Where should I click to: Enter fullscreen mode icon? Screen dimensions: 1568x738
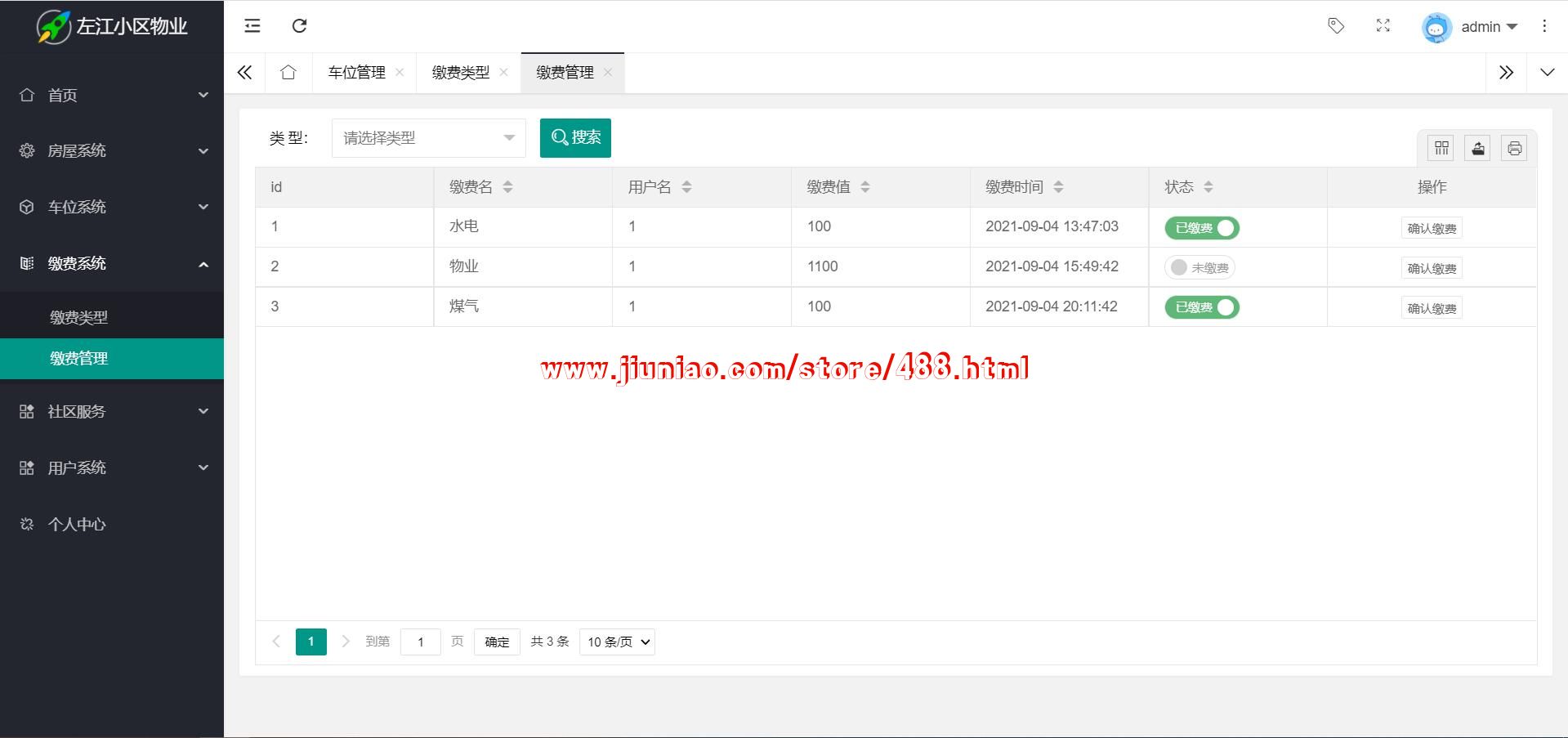[x=1383, y=26]
